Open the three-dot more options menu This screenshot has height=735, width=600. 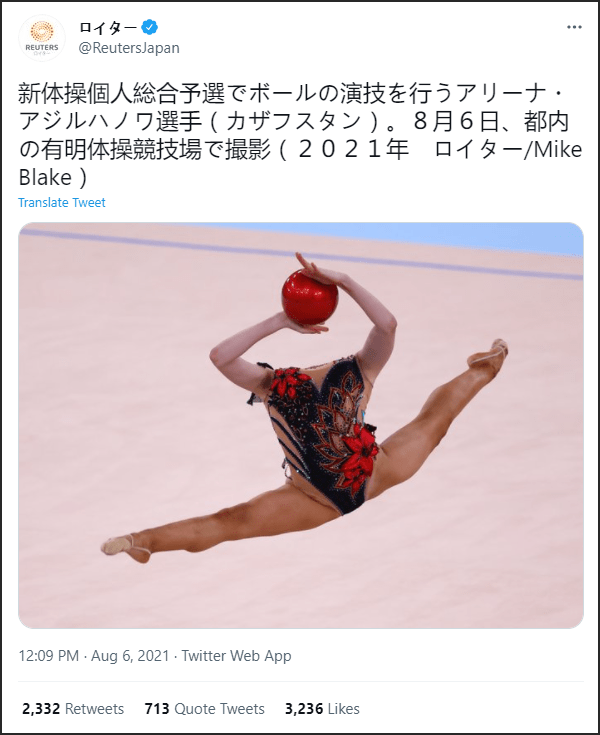tap(574, 27)
